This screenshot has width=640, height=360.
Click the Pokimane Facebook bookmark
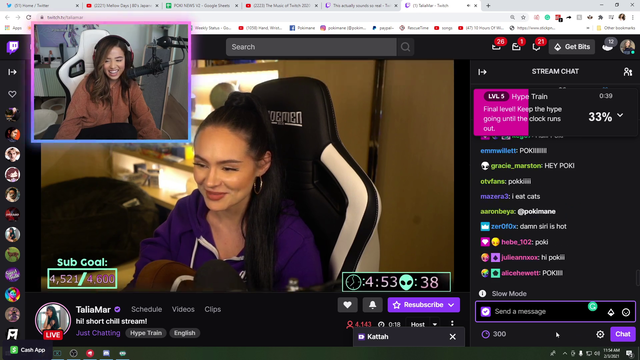click(302, 28)
